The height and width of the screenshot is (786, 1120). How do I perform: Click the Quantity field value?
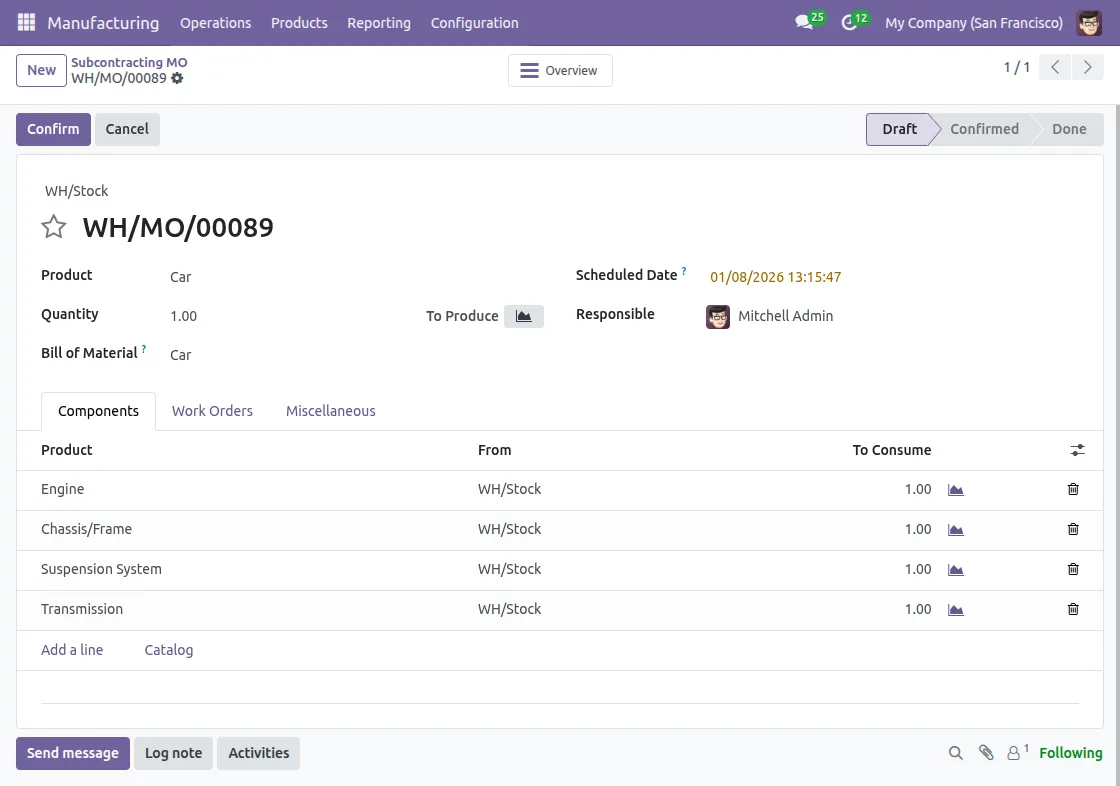point(184,316)
